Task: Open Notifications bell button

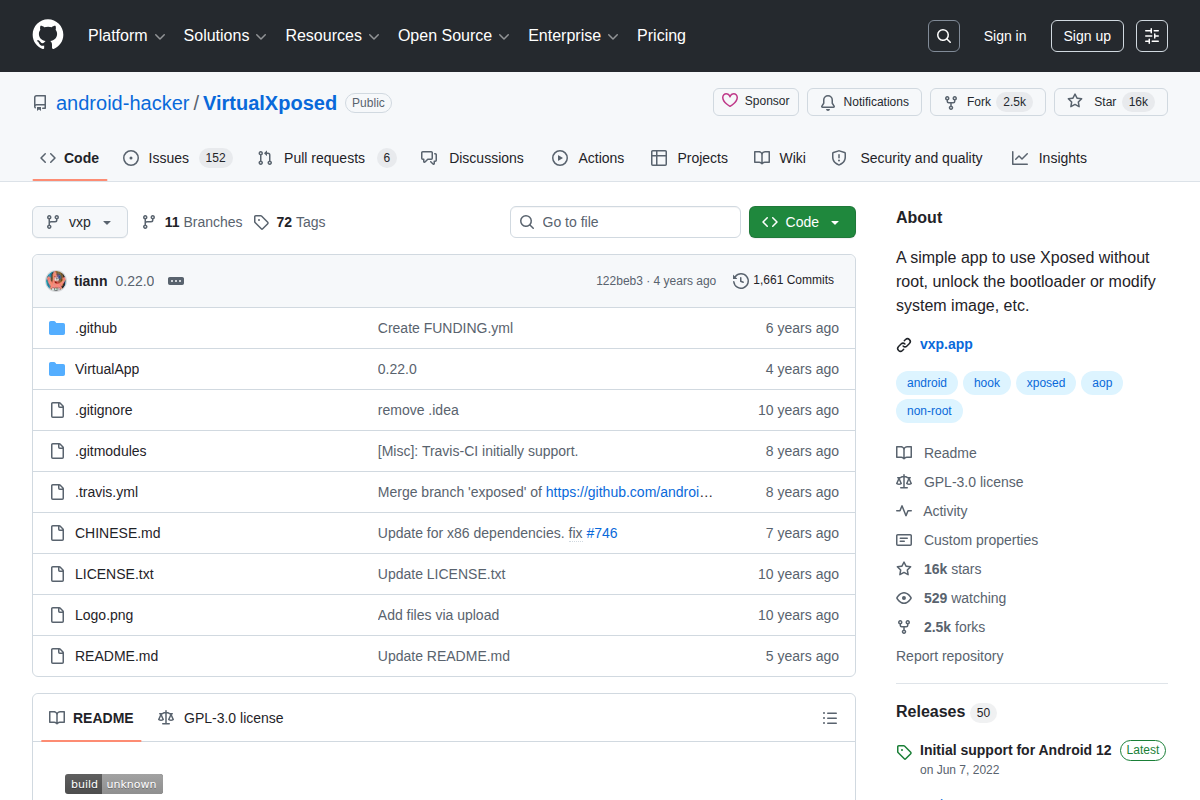Action: point(865,102)
